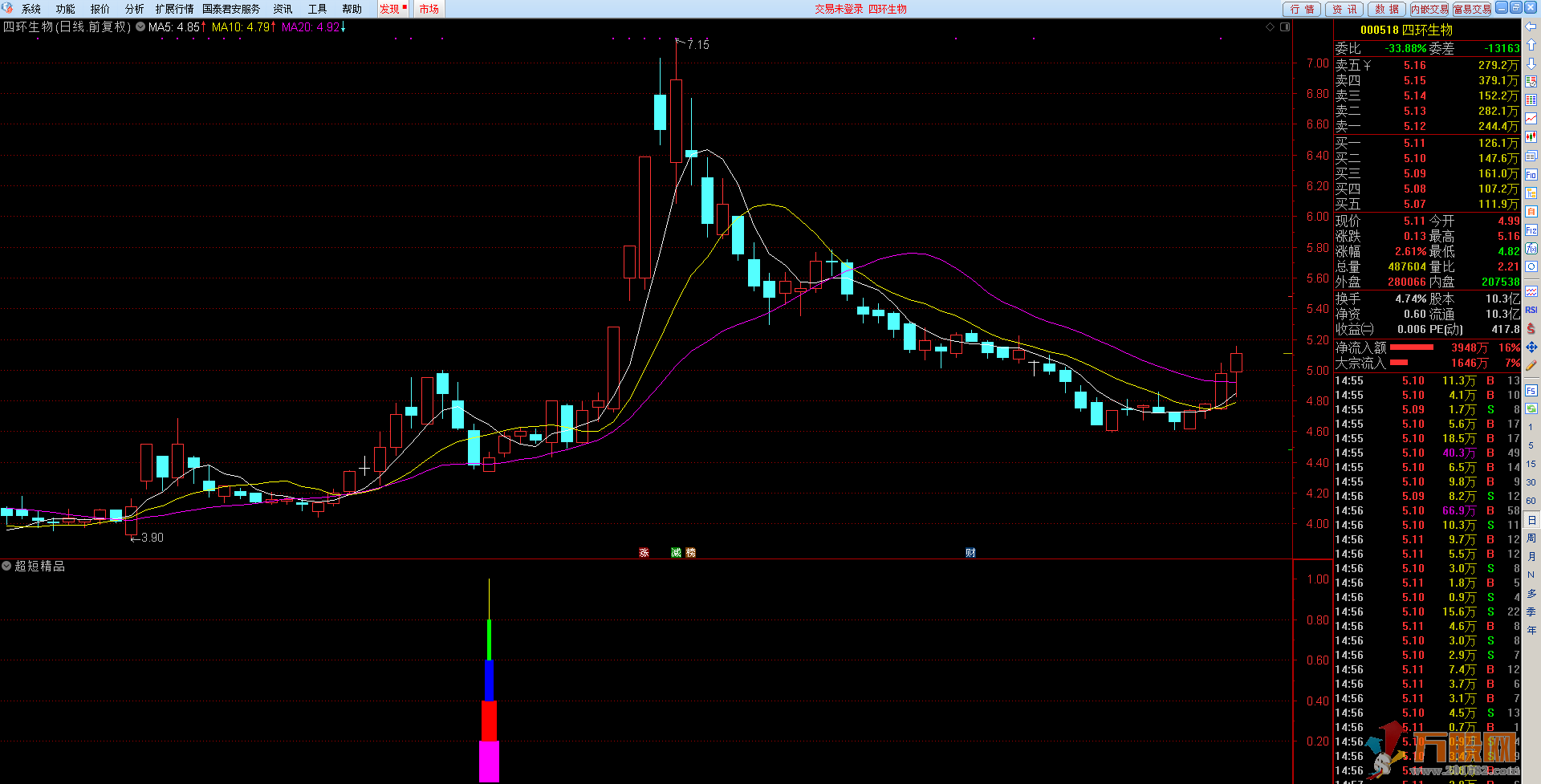The image size is (1541, 784).
Task: Click the back arrow icon in right sidebar
Action: tap(1531, 26)
